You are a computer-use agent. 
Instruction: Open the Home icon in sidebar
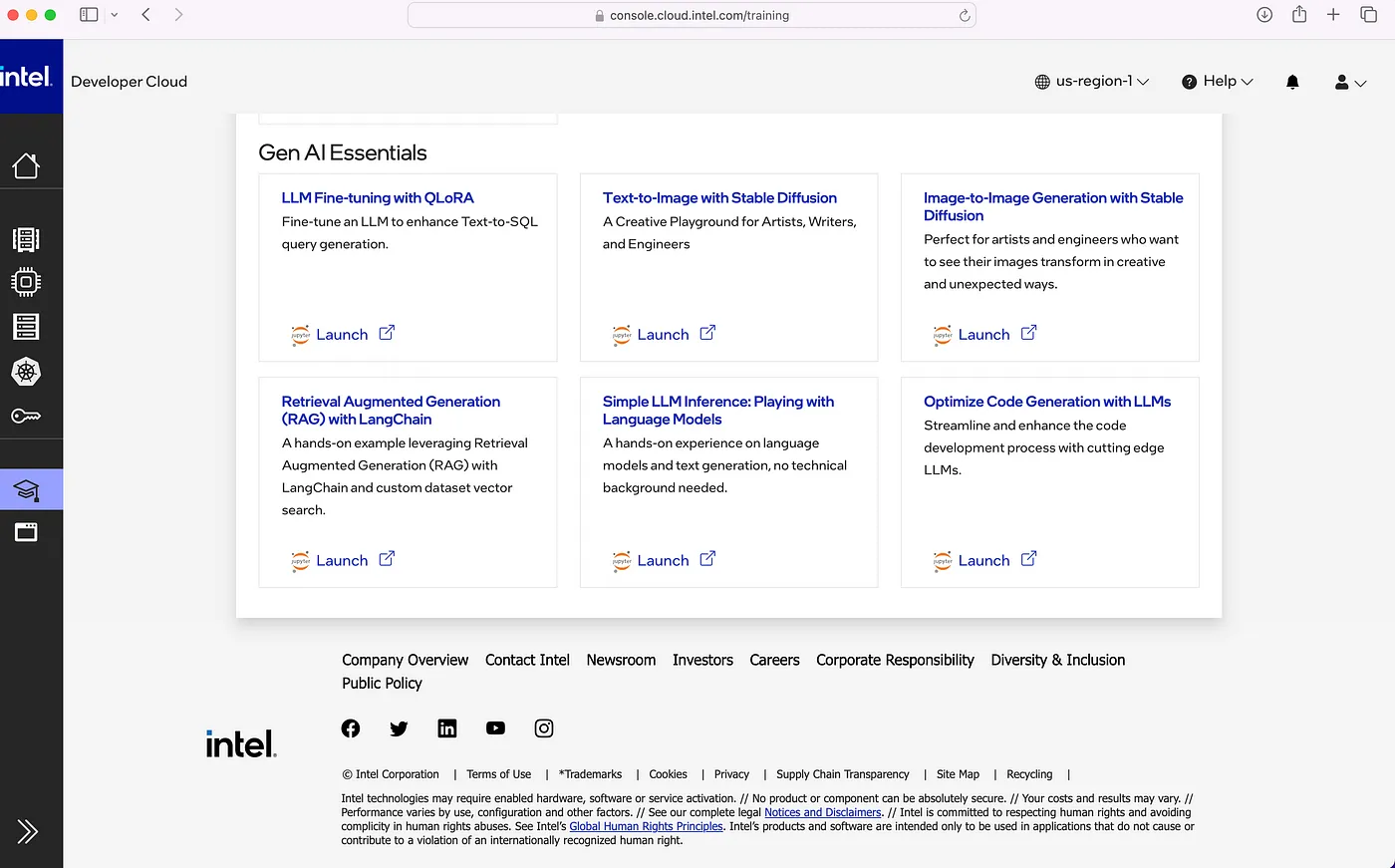(26, 165)
